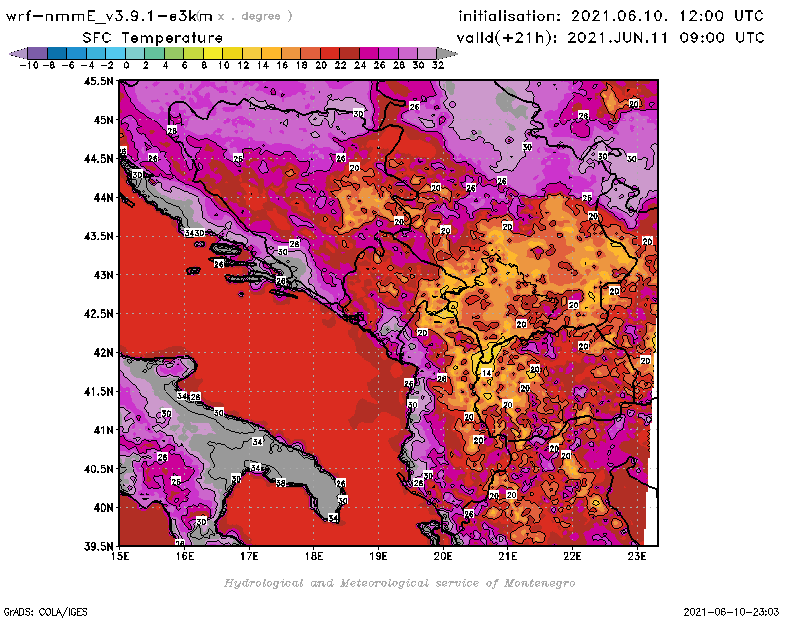Click the 21E longitude label
Screen dimensions: 800x618
pos(508,556)
